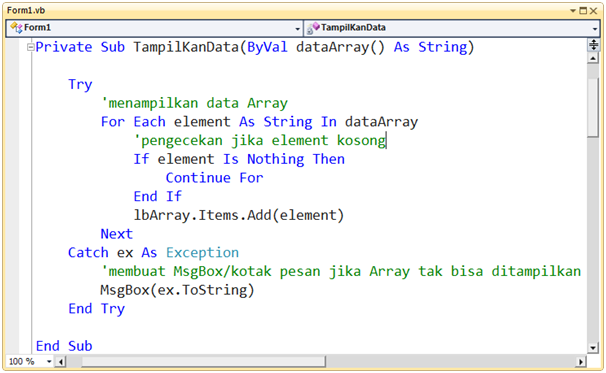Click the vertical scrollbar up arrow
606x373 pixels.
593,58
